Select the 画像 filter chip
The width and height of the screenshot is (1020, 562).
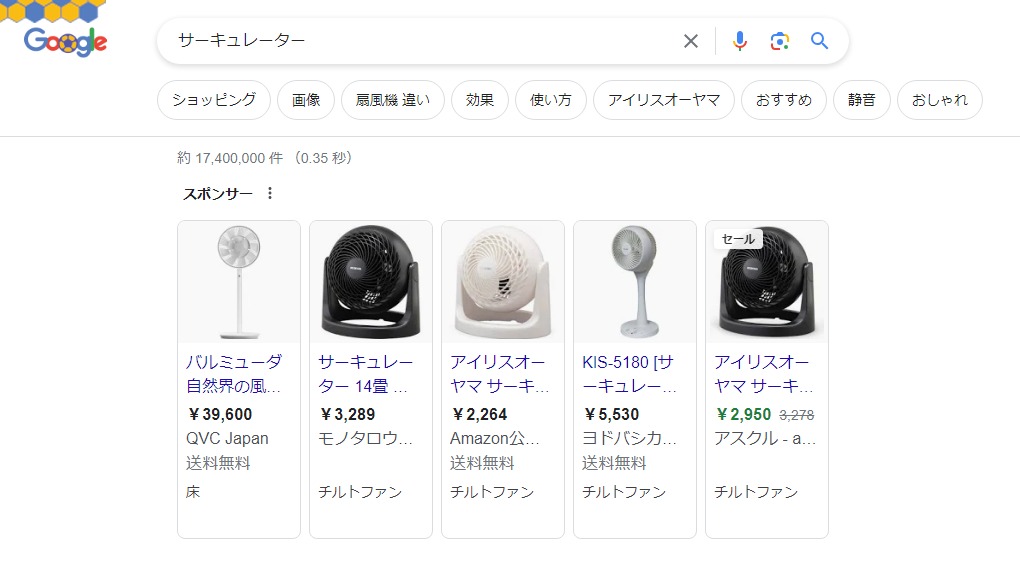(306, 100)
